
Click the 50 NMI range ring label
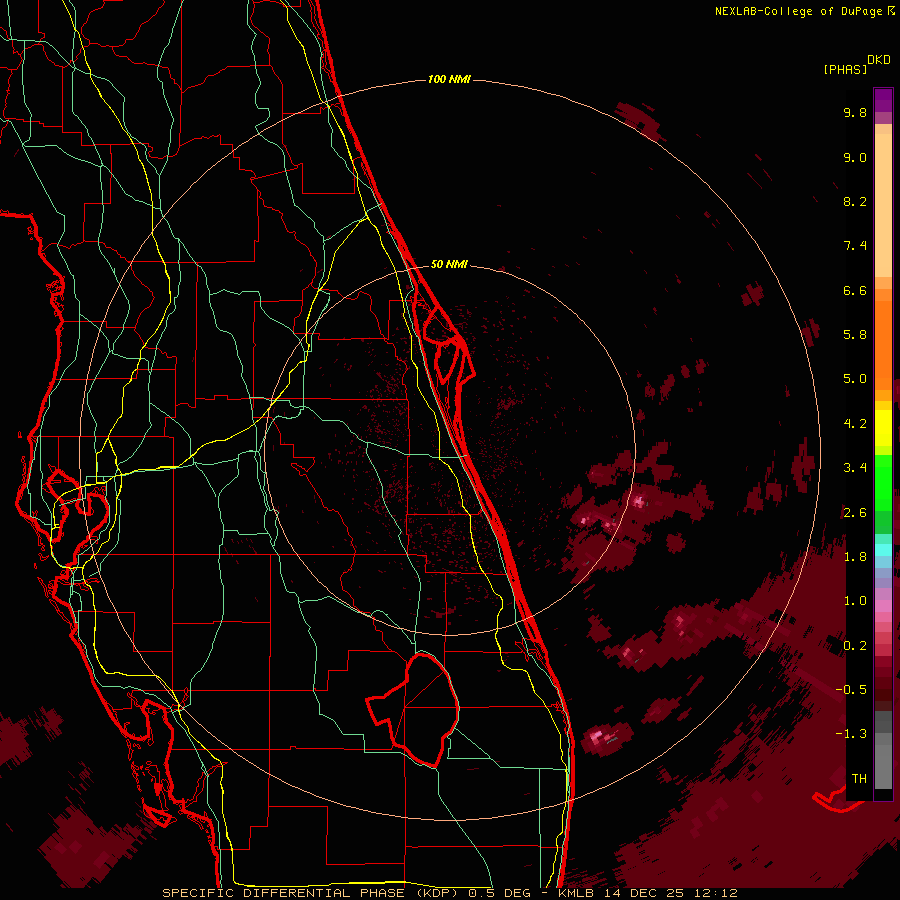[449, 265]
